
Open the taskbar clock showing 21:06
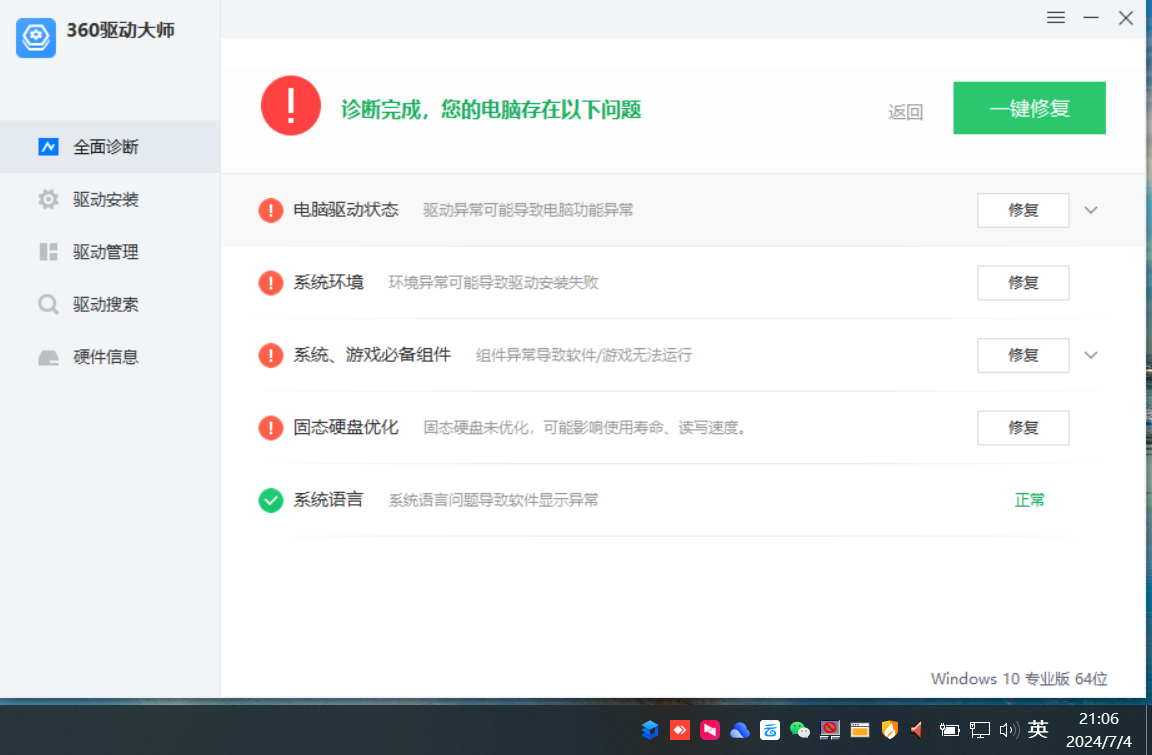click(1098, 730)
